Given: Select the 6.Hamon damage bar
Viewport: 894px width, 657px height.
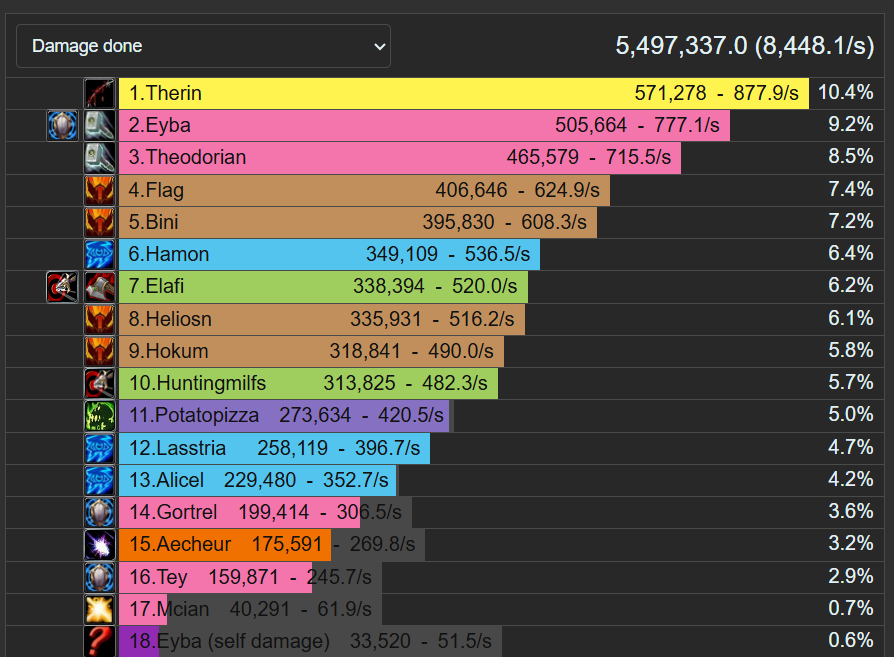Looking at the screenshot, I should coord(329,254).
